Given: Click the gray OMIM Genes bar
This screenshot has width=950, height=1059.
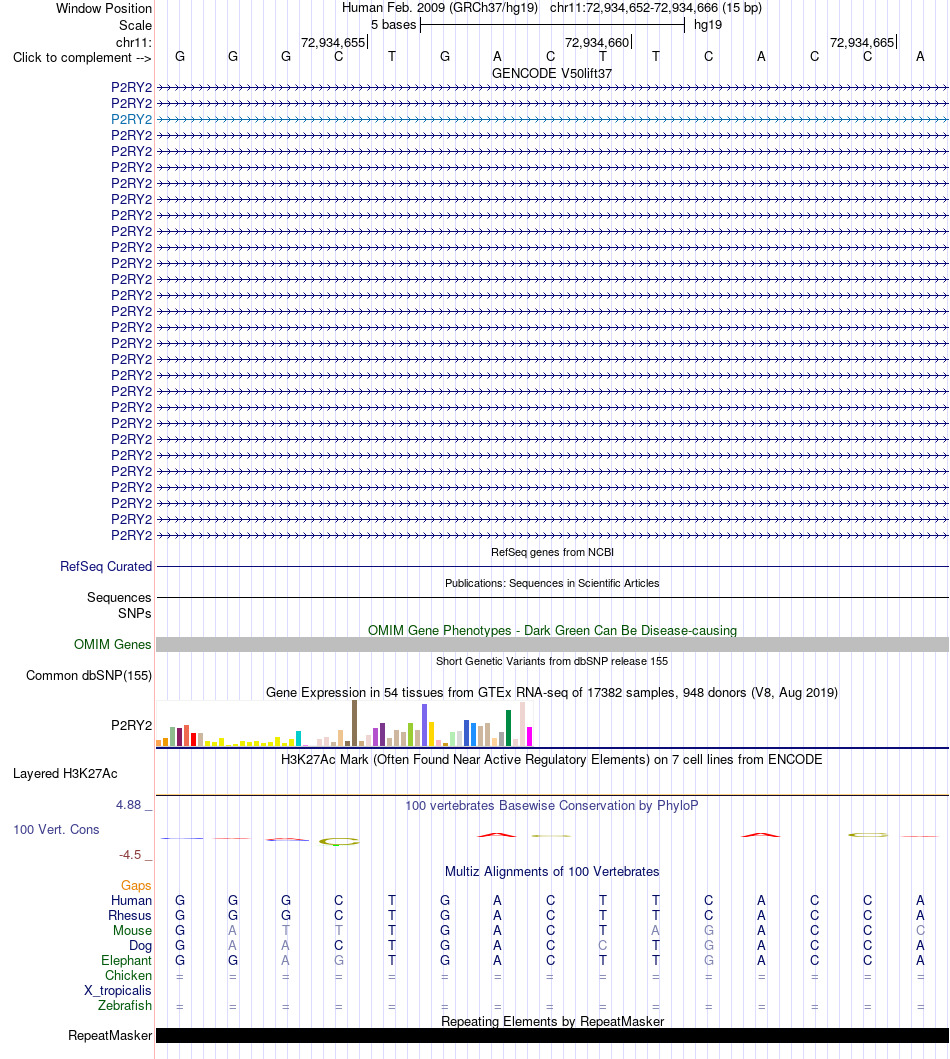Looking at the screenshot, I should (552, 644).
